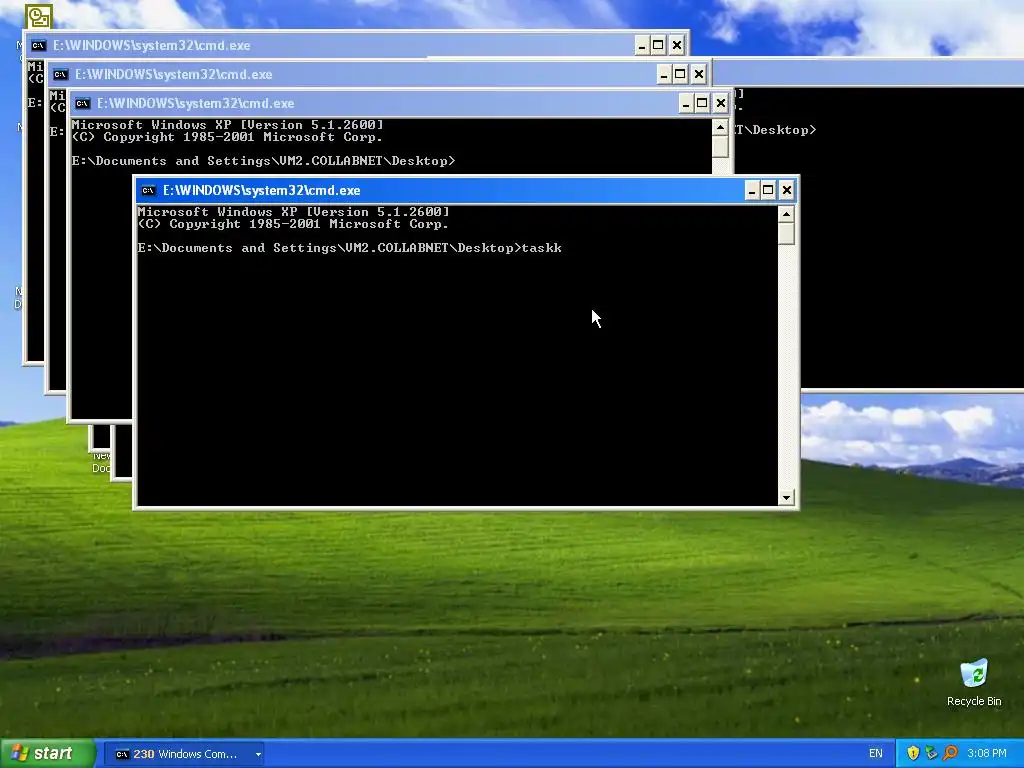This screenshot has width=1024, height=768.
Task: Minimize the second cmd window
Action: click(664, 74)
